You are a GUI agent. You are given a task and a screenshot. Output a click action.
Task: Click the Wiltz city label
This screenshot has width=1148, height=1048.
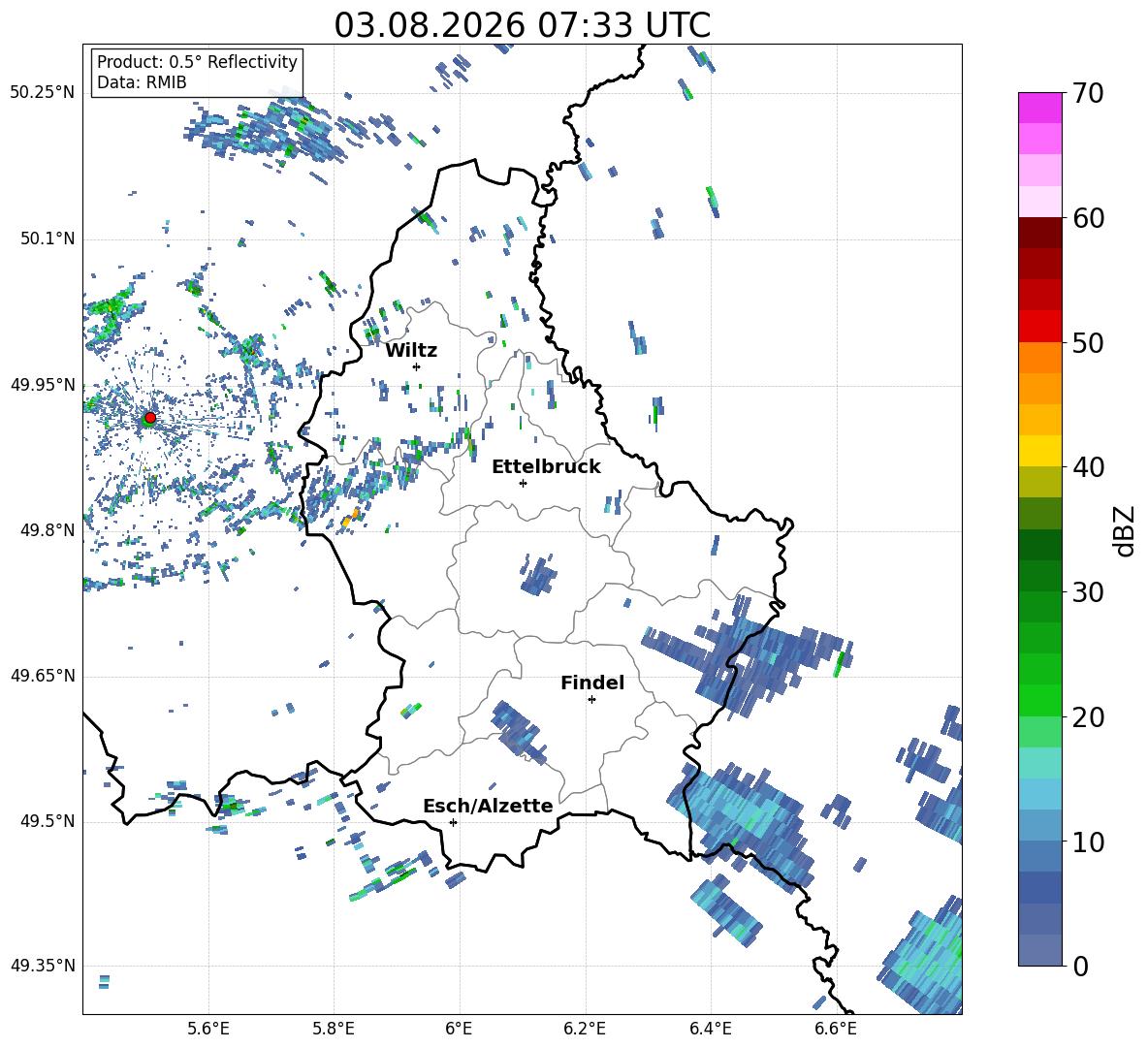click(411, 351)
